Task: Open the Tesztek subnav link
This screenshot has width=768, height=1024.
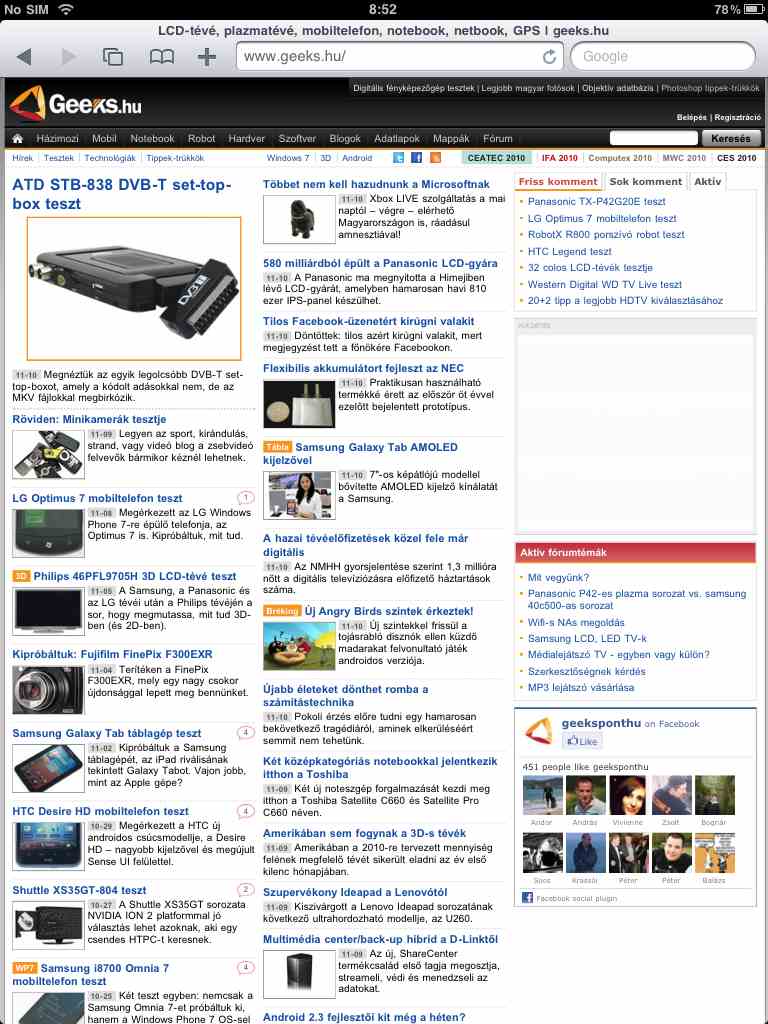Action: coord(59,158)
